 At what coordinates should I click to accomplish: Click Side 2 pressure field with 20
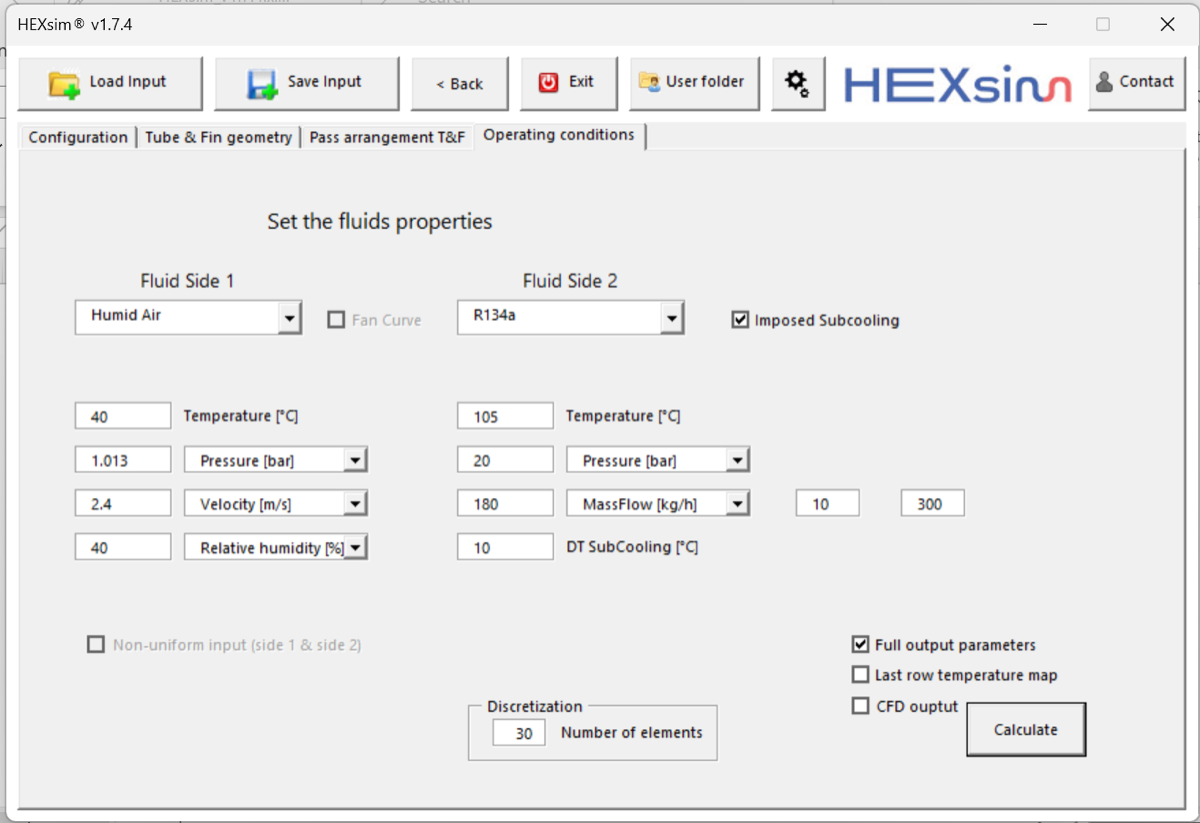pos(505,460)
